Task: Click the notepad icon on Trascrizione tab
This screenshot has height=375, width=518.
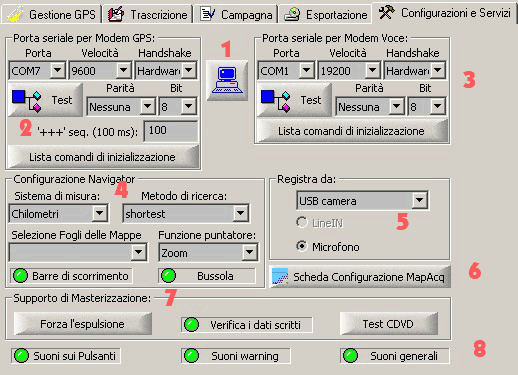Action: (x=116, y=14)
